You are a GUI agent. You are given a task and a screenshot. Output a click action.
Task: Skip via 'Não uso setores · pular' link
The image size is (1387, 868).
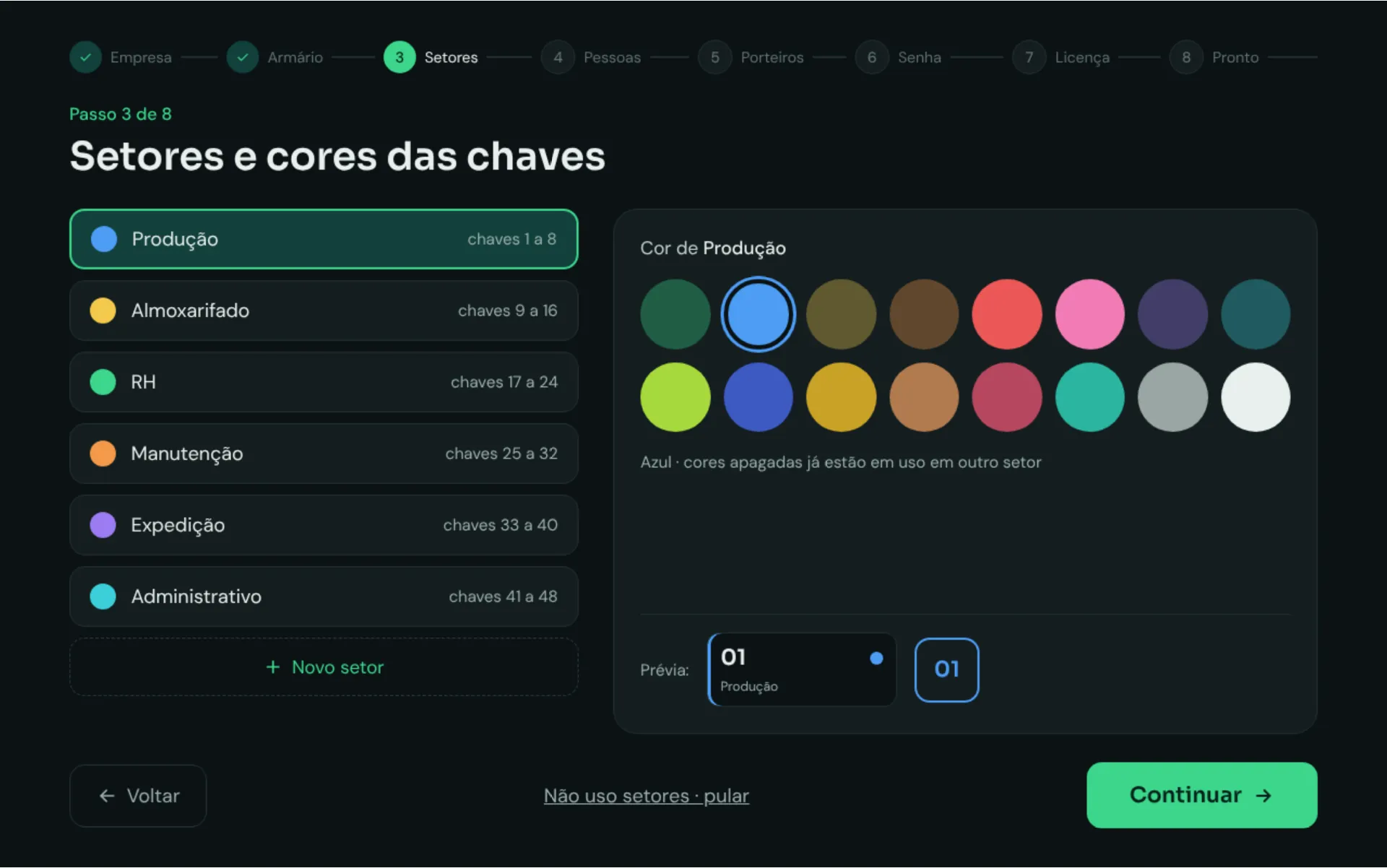click(647, 796)
